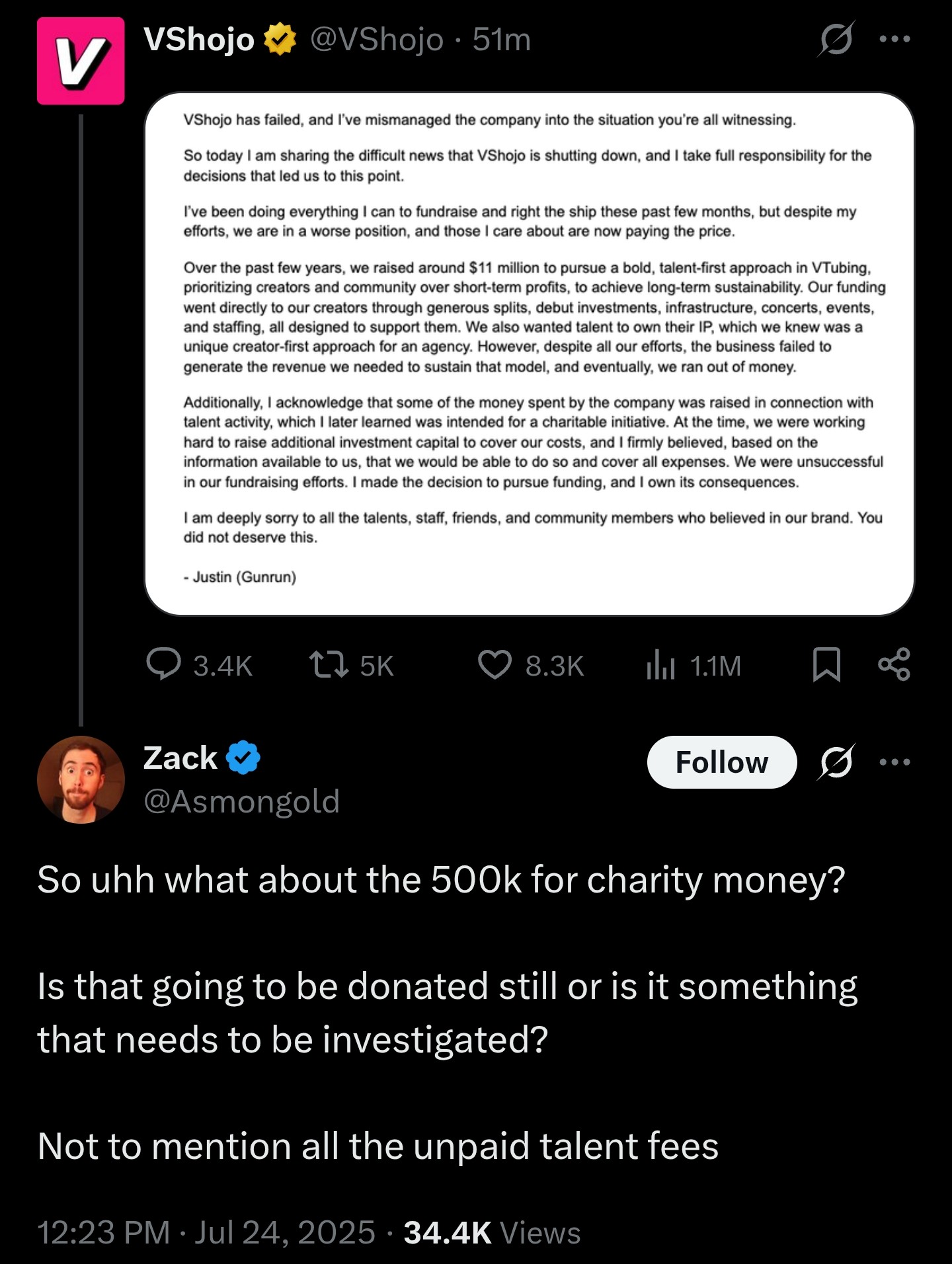
Task: Open the three-dot menu on VShojo's post
Action: click(x=895, y=39)
